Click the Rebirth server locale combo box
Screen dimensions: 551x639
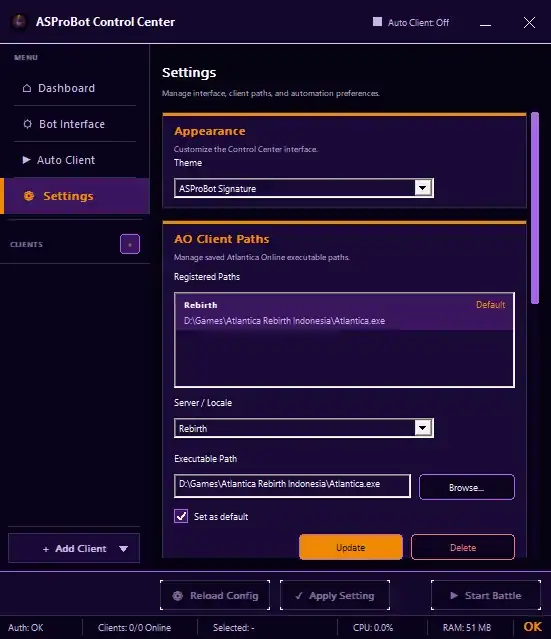[304, 428]
